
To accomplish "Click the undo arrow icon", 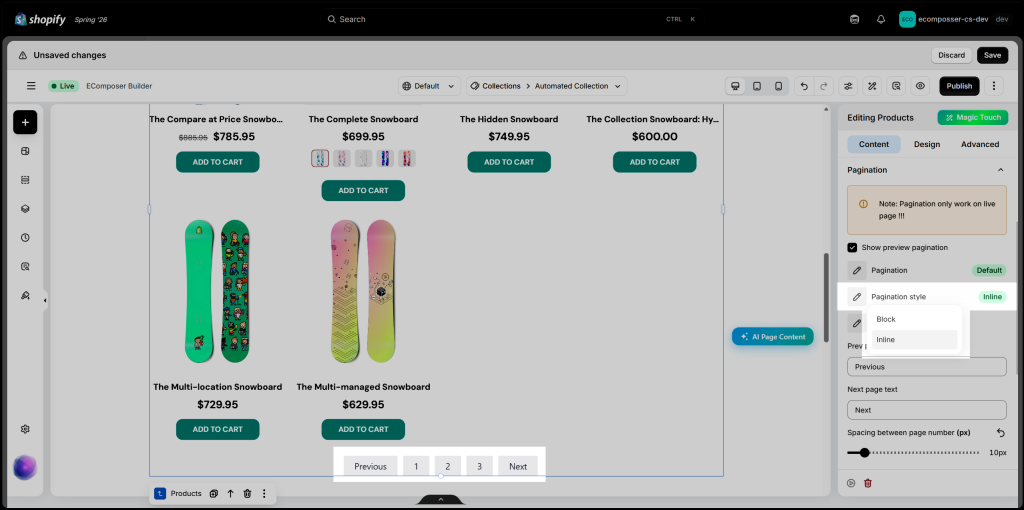I will 805,86.
